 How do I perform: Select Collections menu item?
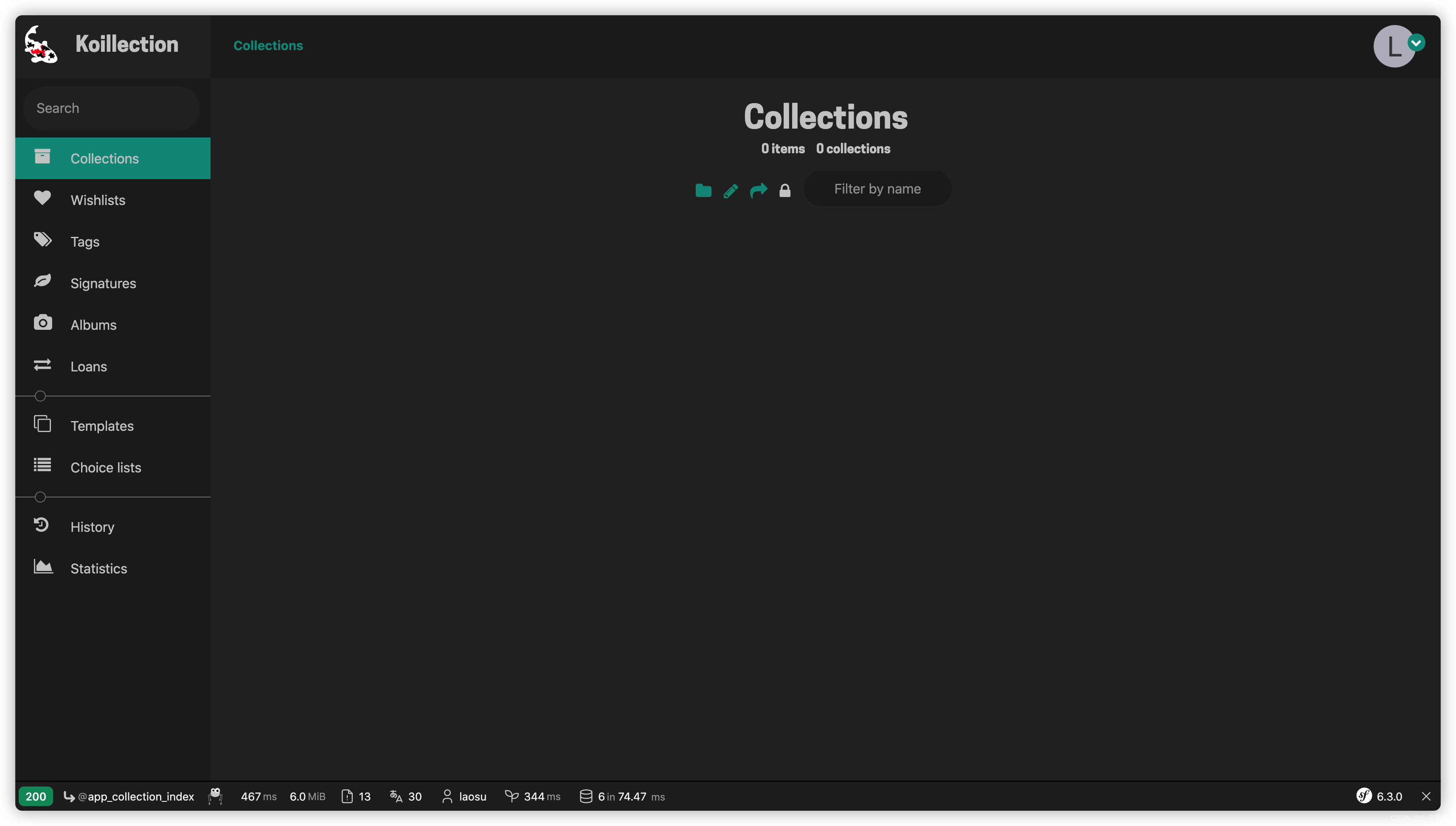pos(113,158)
